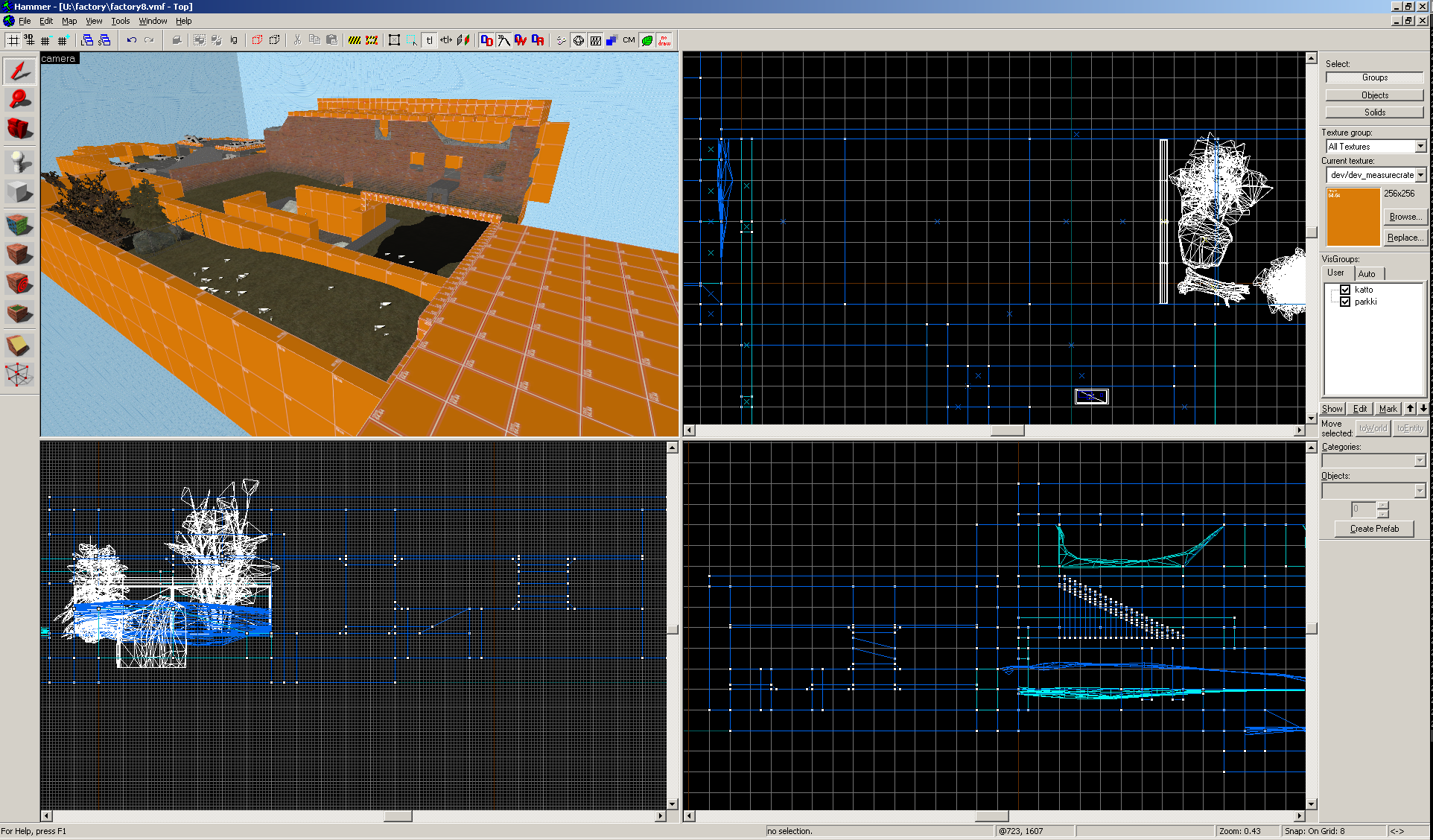Image resolution: width=1433 pixels, height=840 pixels.
Task: Click the Browse texture button
Action: (1403, 217)
